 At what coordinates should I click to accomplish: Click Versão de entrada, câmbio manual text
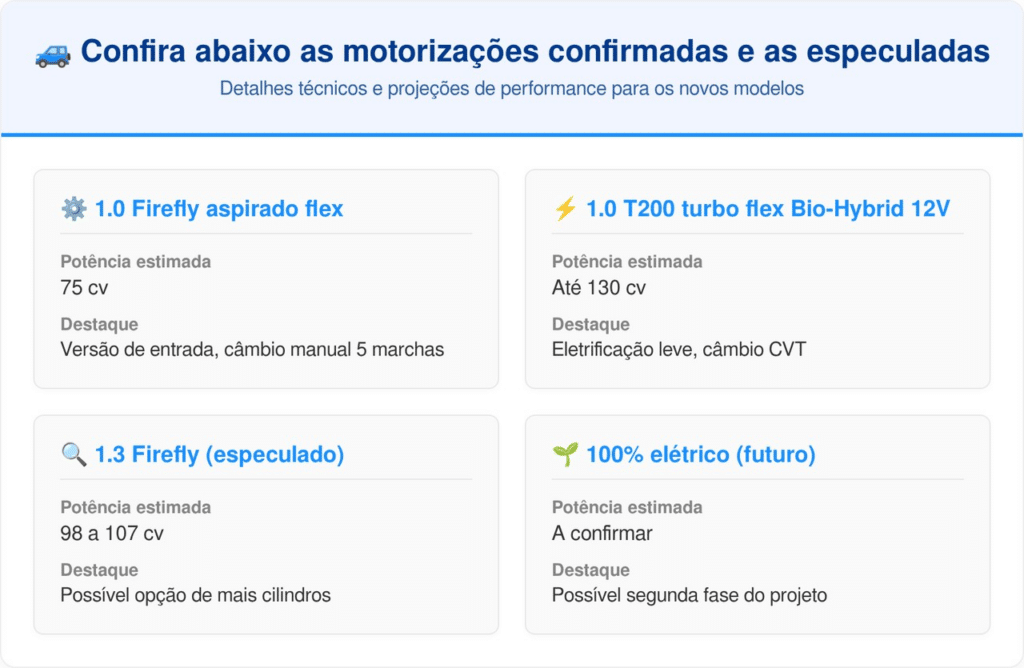(x=252, y=350)
